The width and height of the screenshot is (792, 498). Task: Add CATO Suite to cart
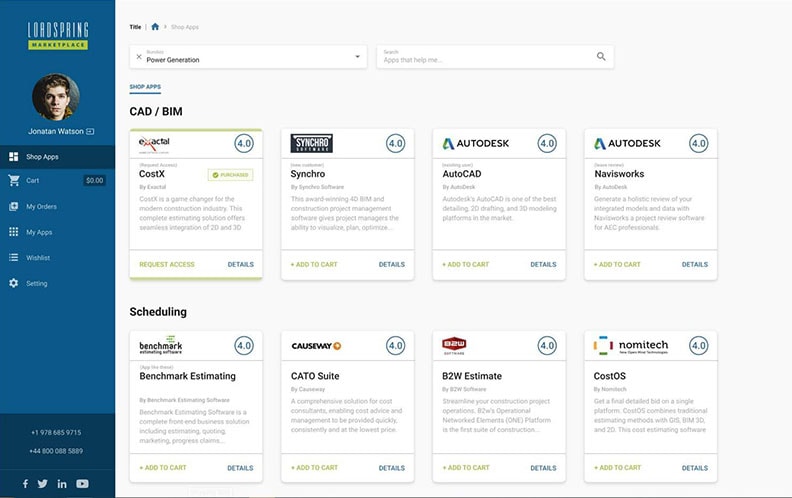pyautogui.click(x=314, y=468)
